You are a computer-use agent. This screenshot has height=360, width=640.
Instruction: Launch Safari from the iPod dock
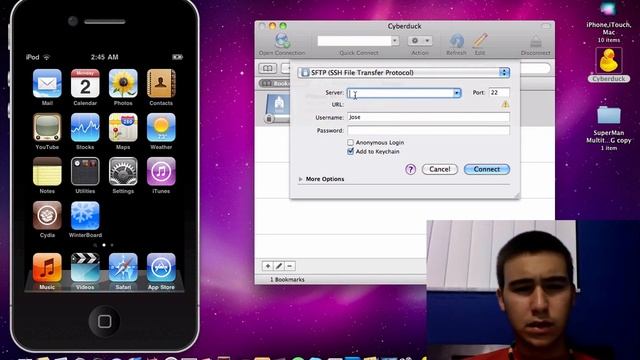123,267
